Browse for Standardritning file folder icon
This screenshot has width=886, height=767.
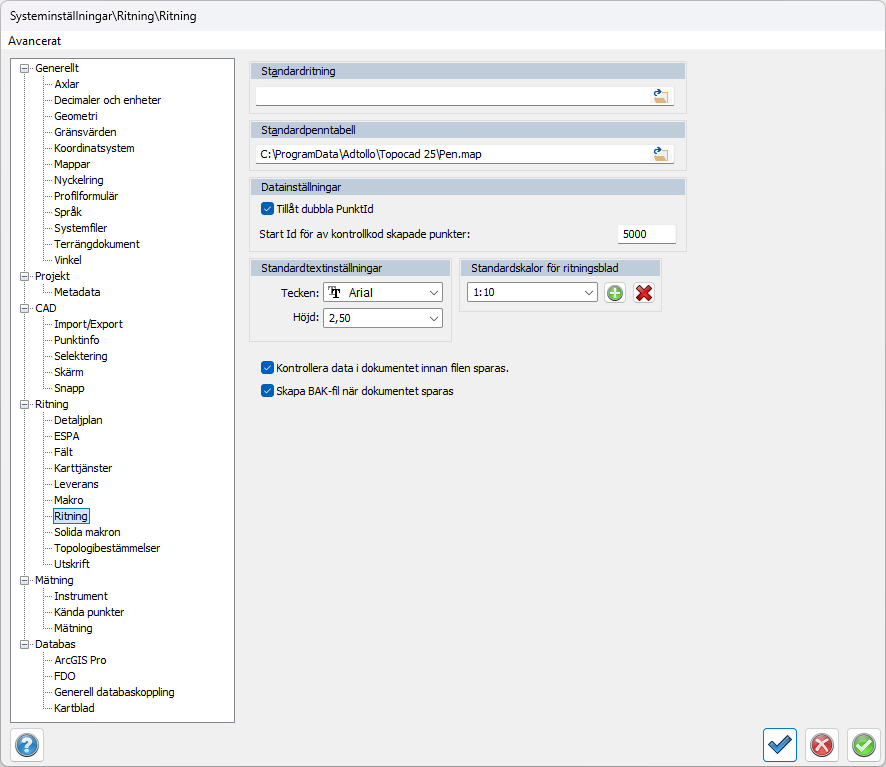click(x=661, y=97)
